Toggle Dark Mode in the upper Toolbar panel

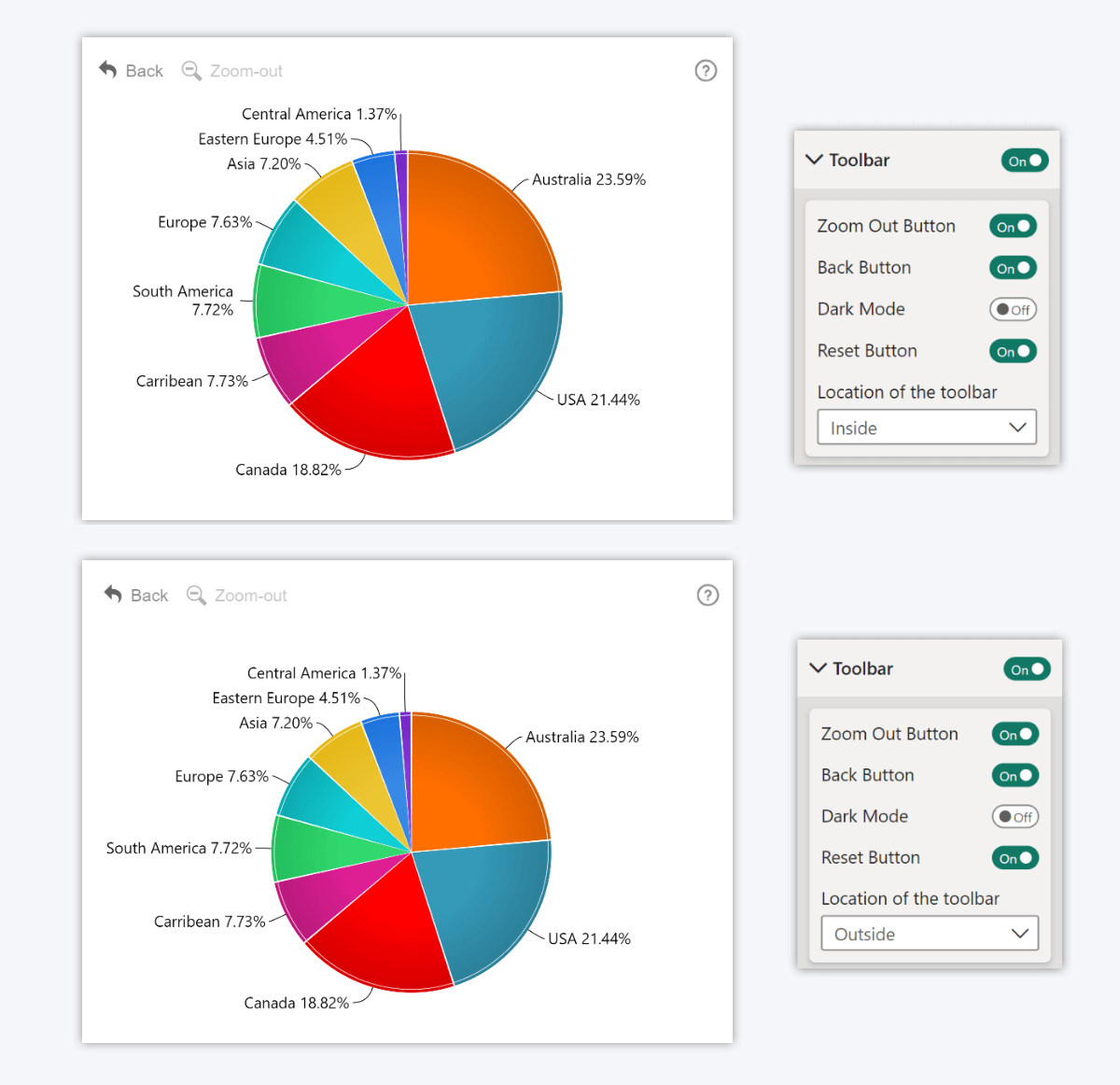pyautogui.click(x=1013, y=309)
